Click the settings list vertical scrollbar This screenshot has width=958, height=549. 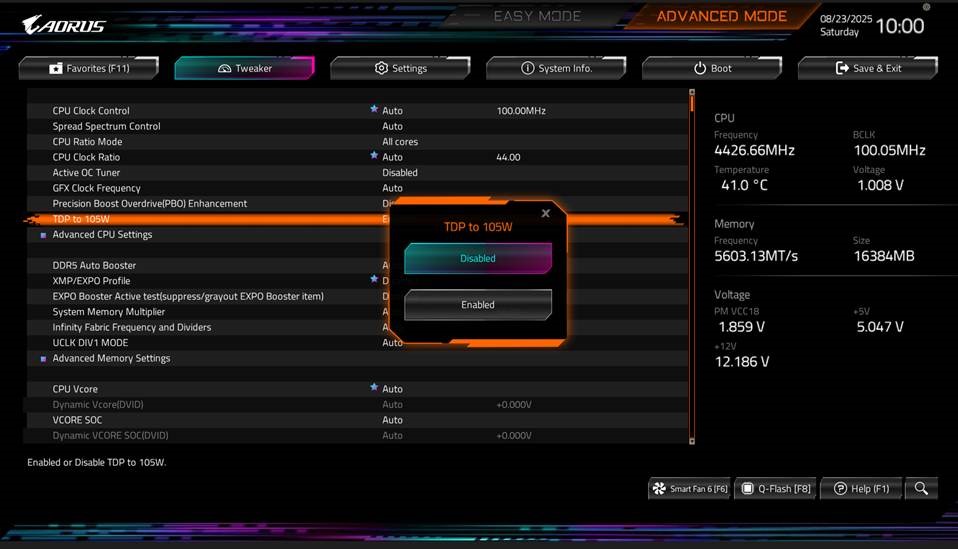pos(692,267)
